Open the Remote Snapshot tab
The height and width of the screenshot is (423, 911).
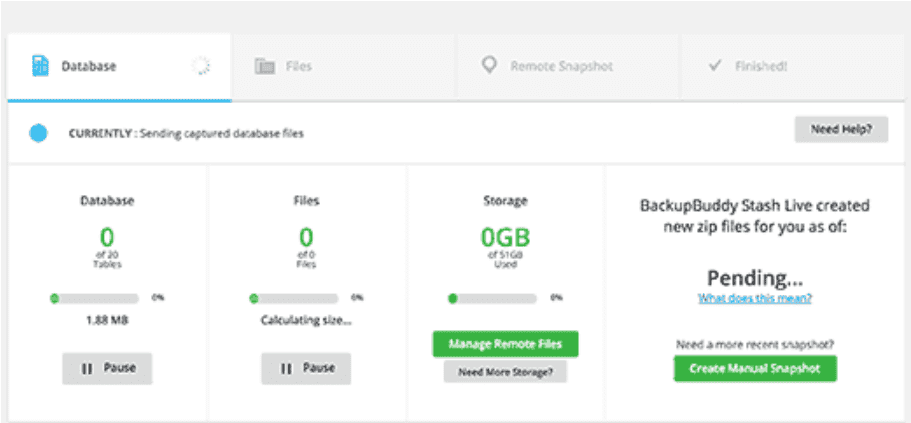click(568, 66)
